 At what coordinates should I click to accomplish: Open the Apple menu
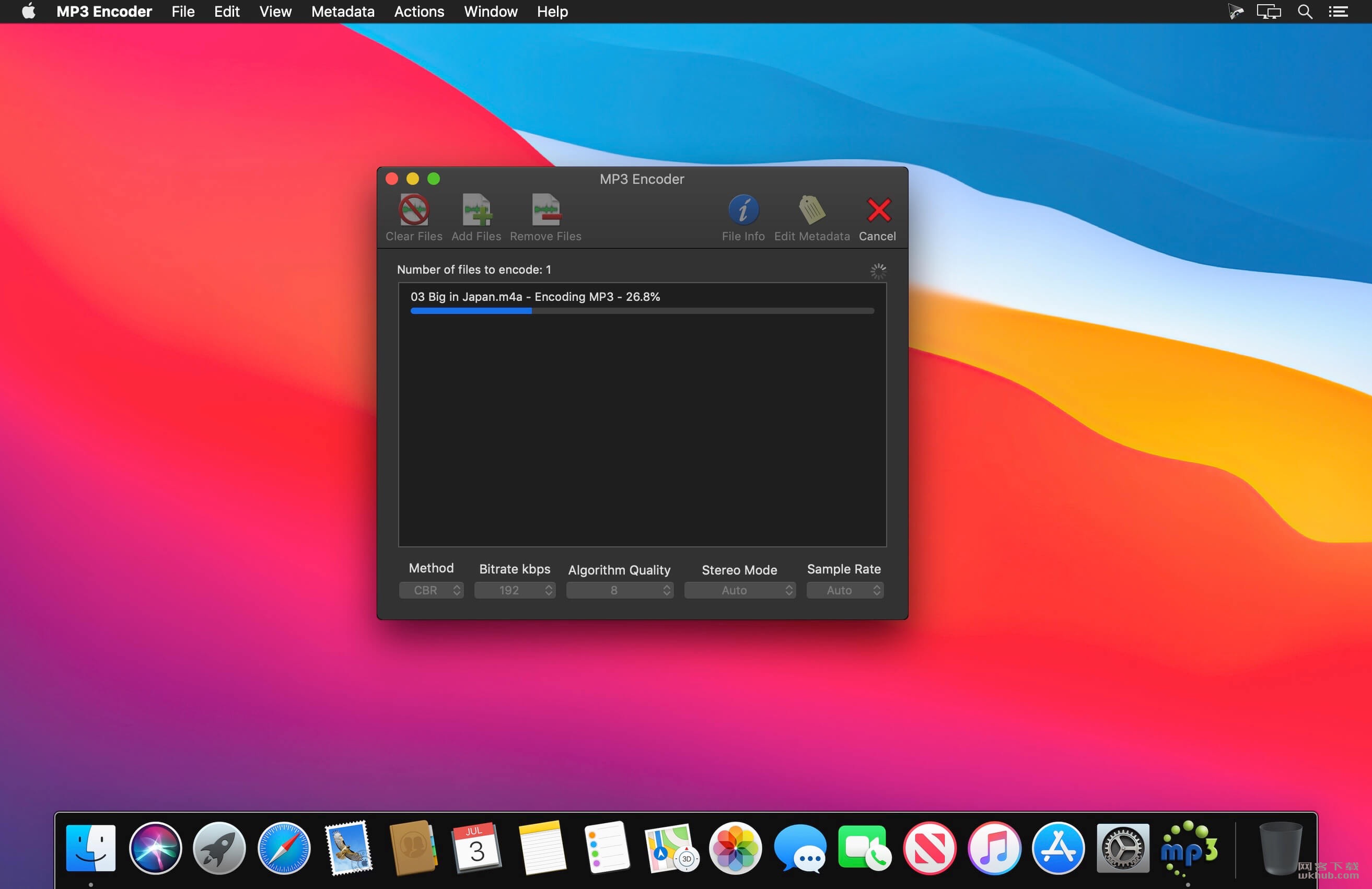point(28,11)
